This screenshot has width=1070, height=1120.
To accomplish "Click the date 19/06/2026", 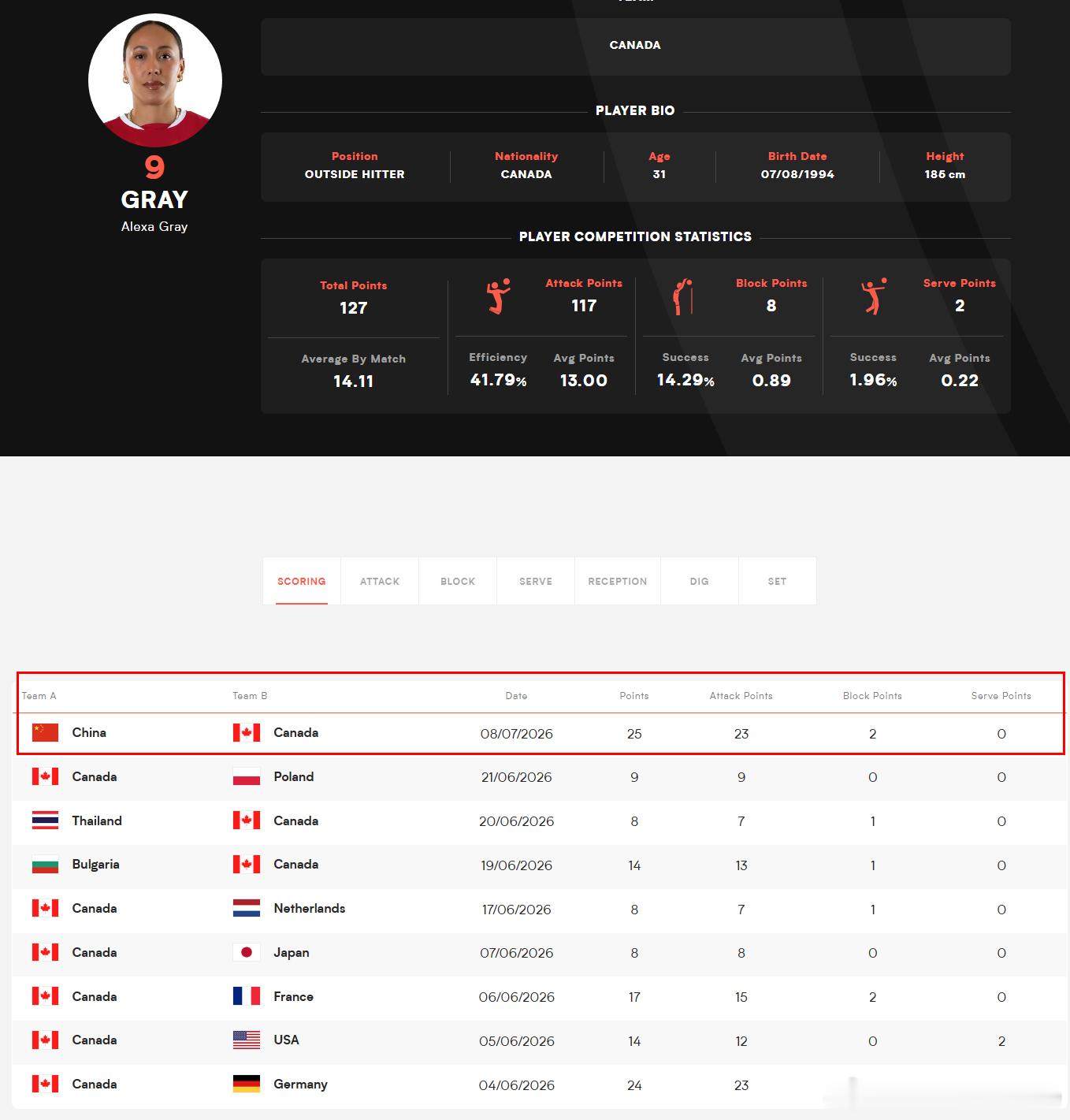I will click(x=517, y=865).
